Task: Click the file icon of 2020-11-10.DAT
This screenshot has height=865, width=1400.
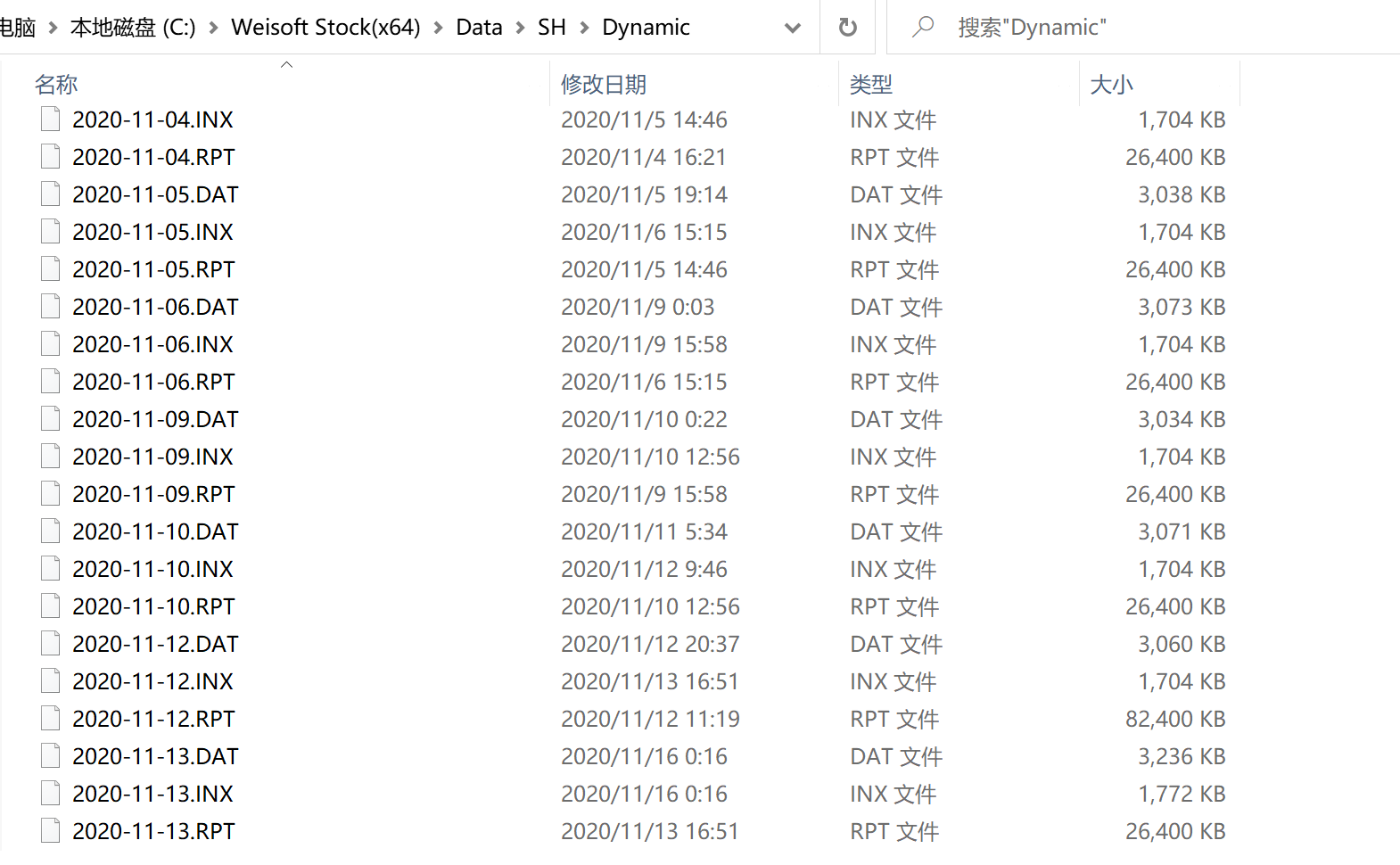Action: 51,531
